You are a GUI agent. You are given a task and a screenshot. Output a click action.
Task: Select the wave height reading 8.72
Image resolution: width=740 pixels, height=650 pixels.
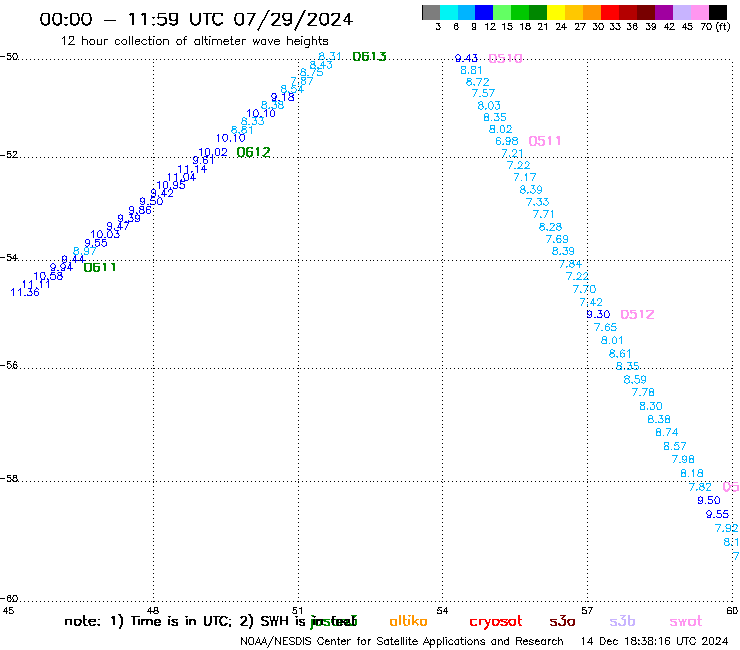click(478, 82)
